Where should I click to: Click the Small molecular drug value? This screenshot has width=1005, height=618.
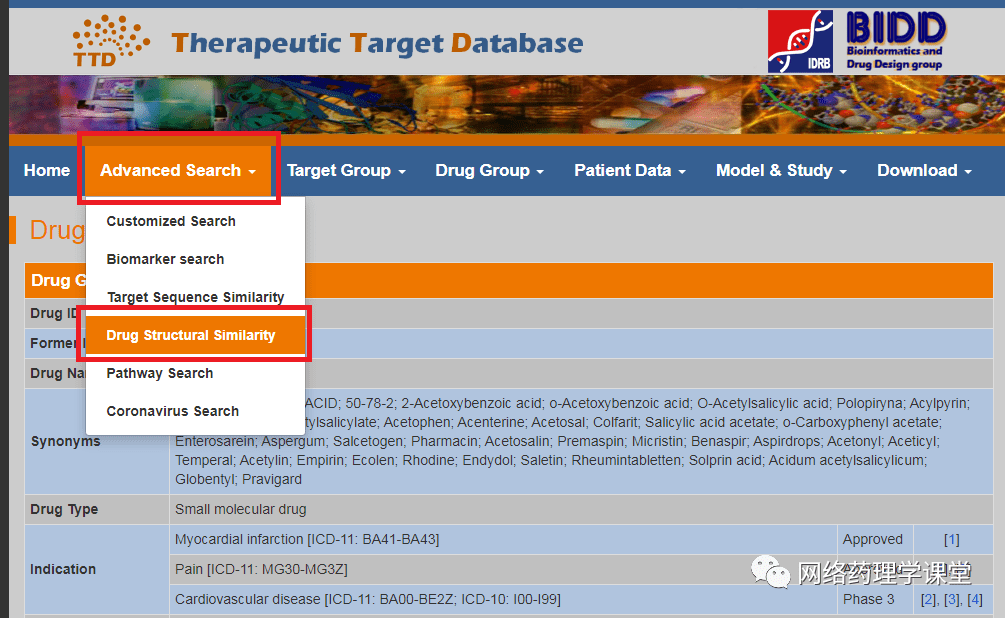coord(240,510)
